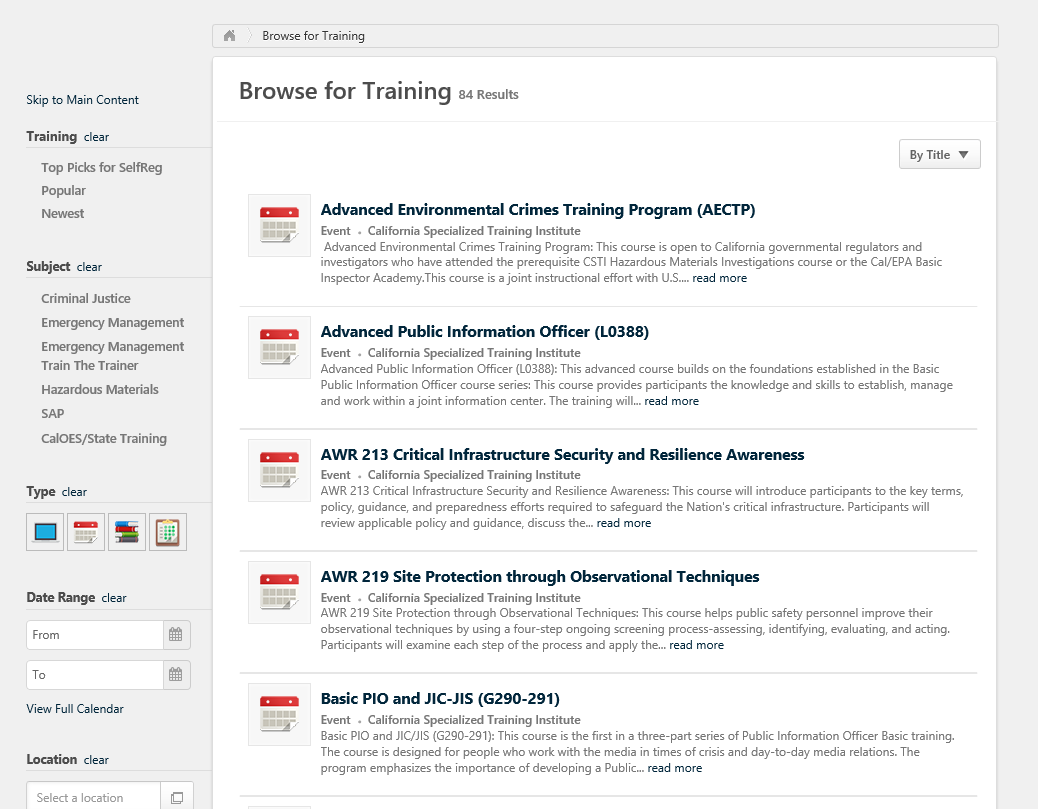Click the Skip to Main Content link

[82, 99]
